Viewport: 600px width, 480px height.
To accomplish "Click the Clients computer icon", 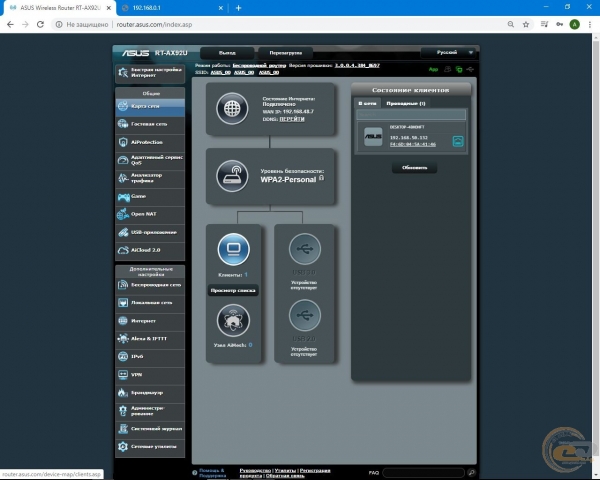I will pyautogui.click(x=233, y=249).
